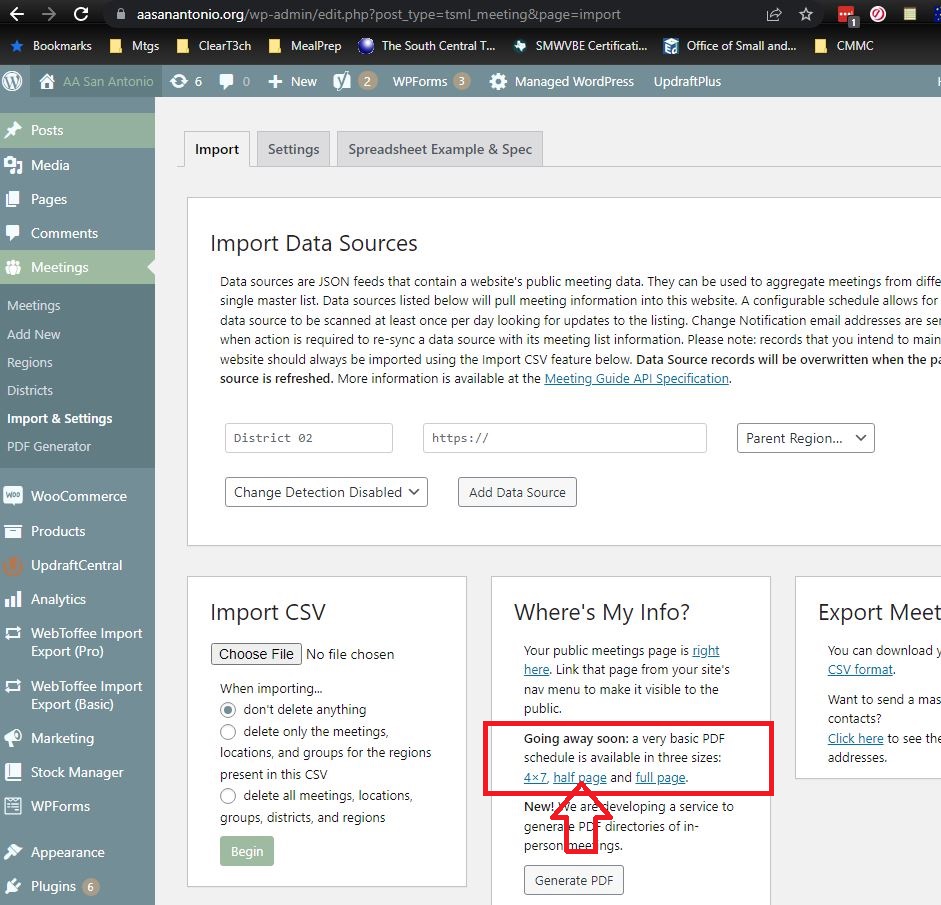Click the https:// data source URL field
Viewport: 941px width, 905px height.
(565, 438)
